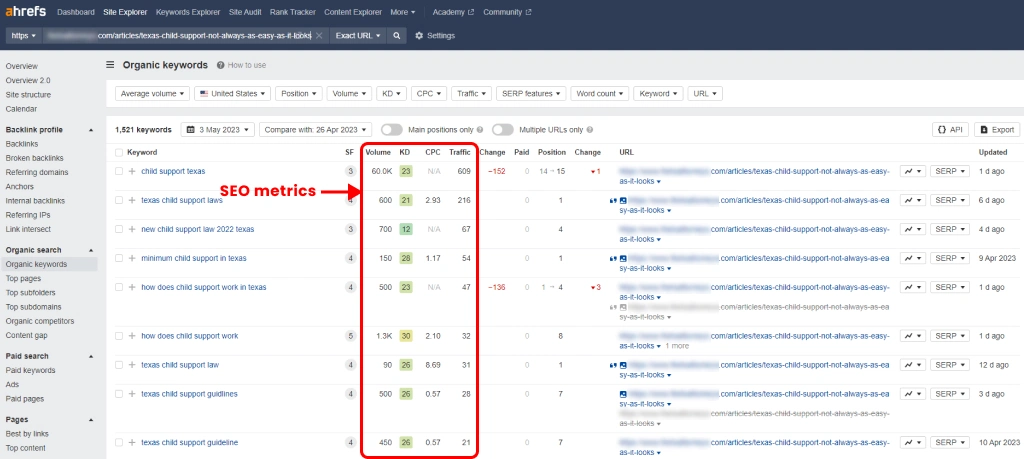
Task: Open the More menu in top navigation
Action: coord(402,12)
